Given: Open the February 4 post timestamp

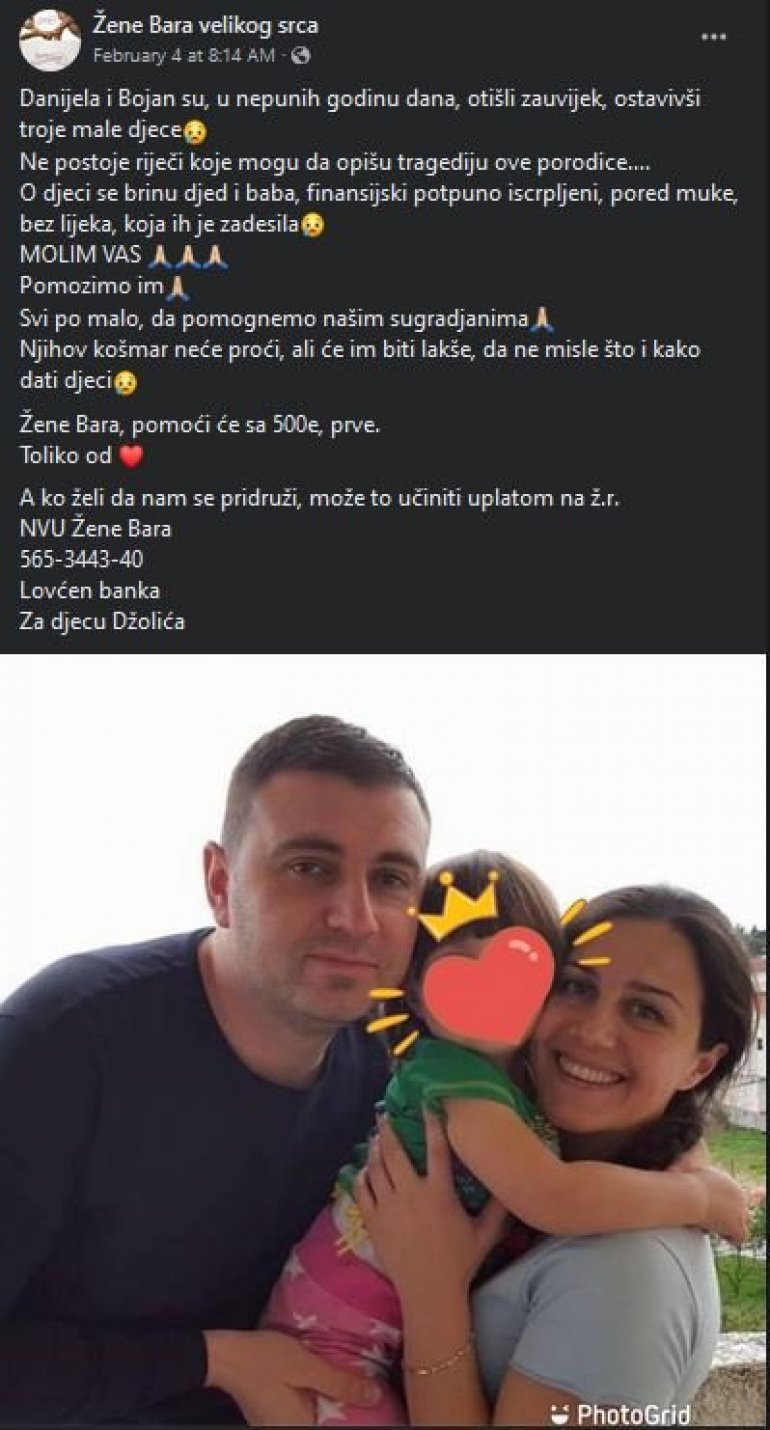Looking at the screenshot, I should 183,56.
